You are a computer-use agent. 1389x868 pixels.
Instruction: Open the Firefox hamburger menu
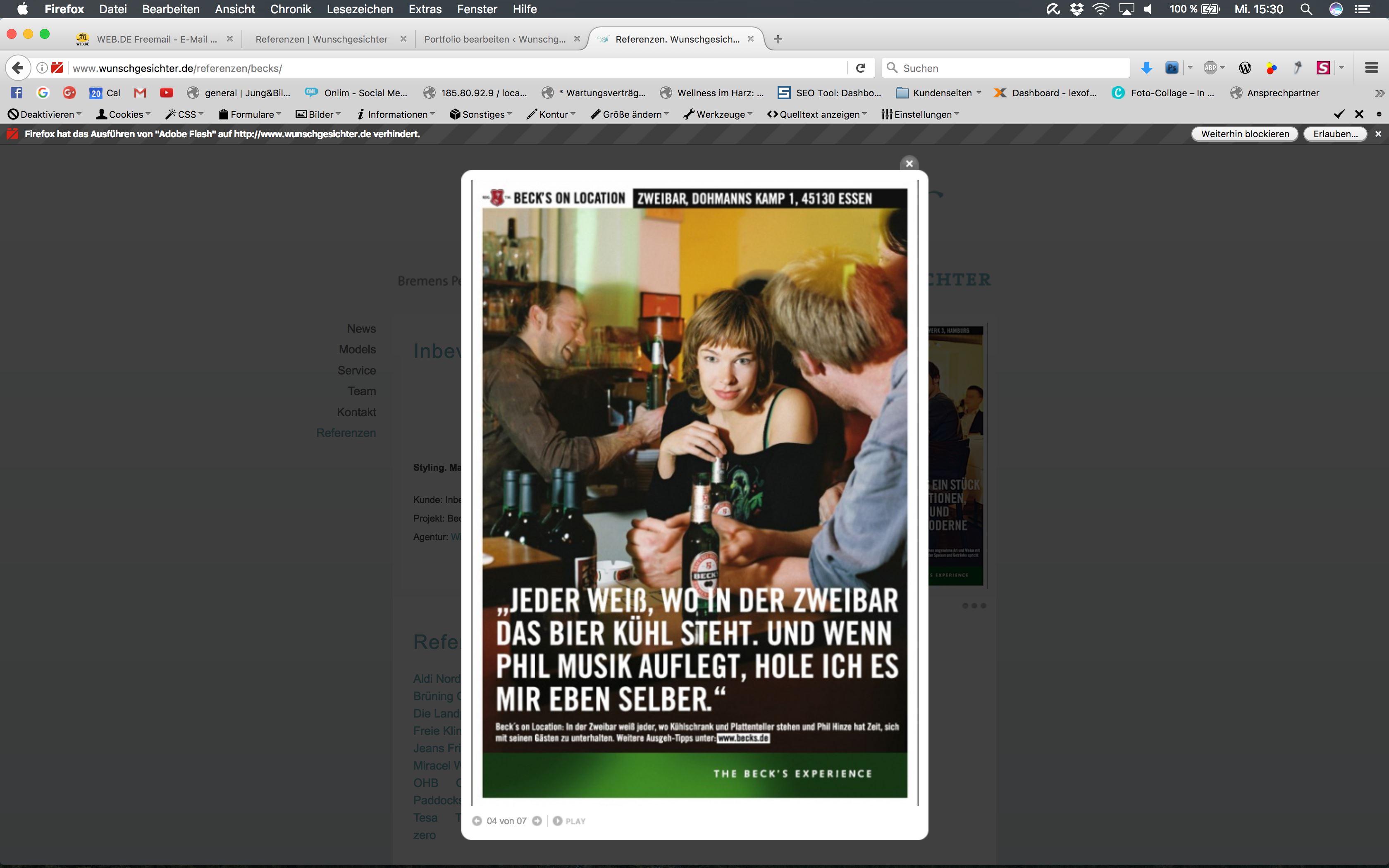[1371, 68]
